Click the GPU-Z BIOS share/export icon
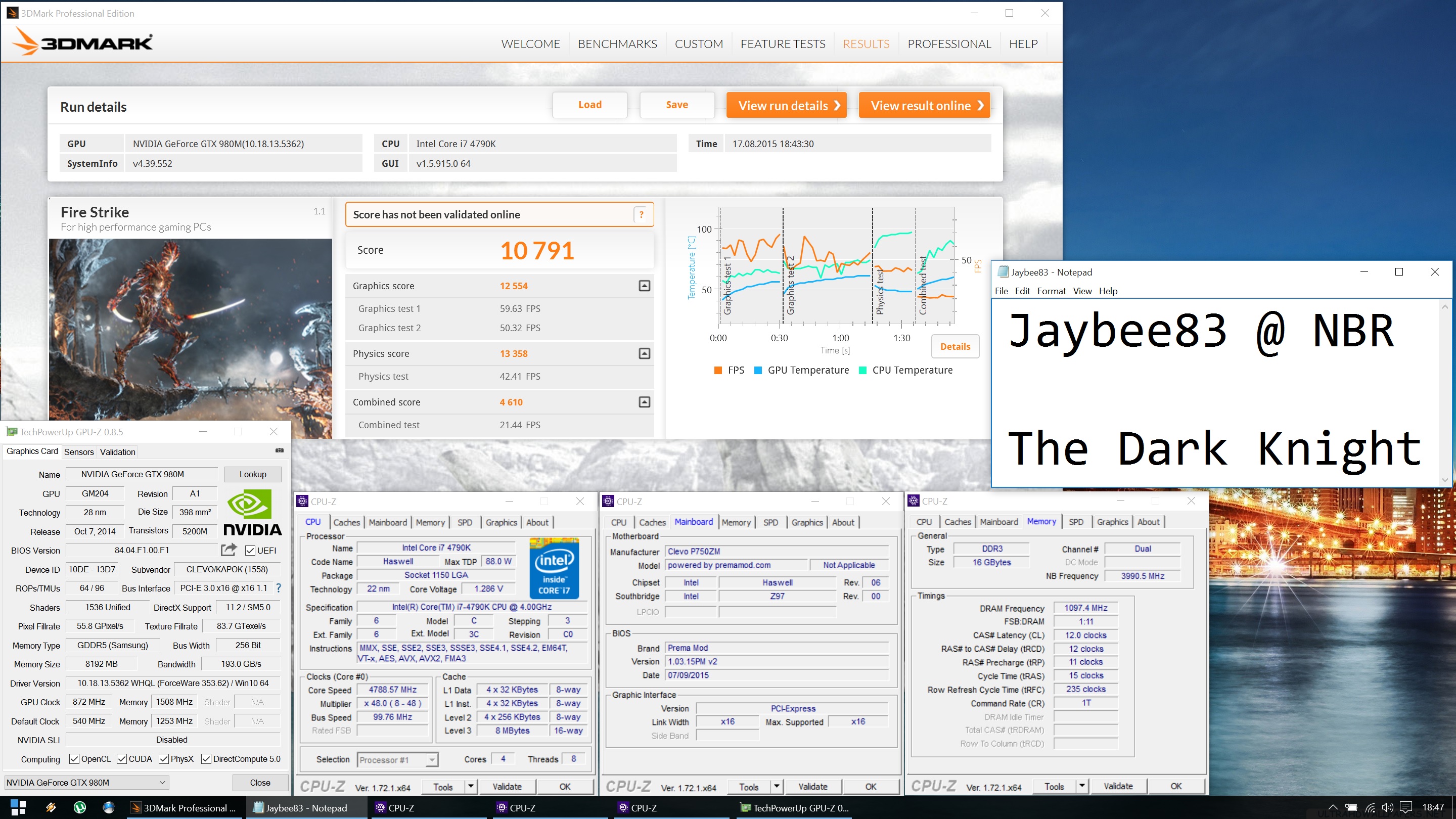The width and height of the screenshot is (1456, 819). pyautogui.click(x=229, y=550)
